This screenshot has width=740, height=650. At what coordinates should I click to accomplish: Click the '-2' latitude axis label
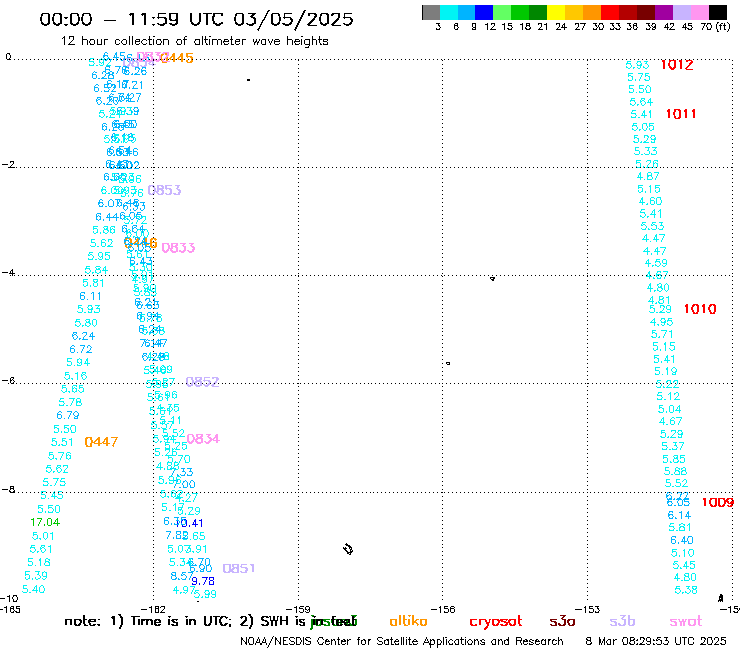(x=8, y=165)
